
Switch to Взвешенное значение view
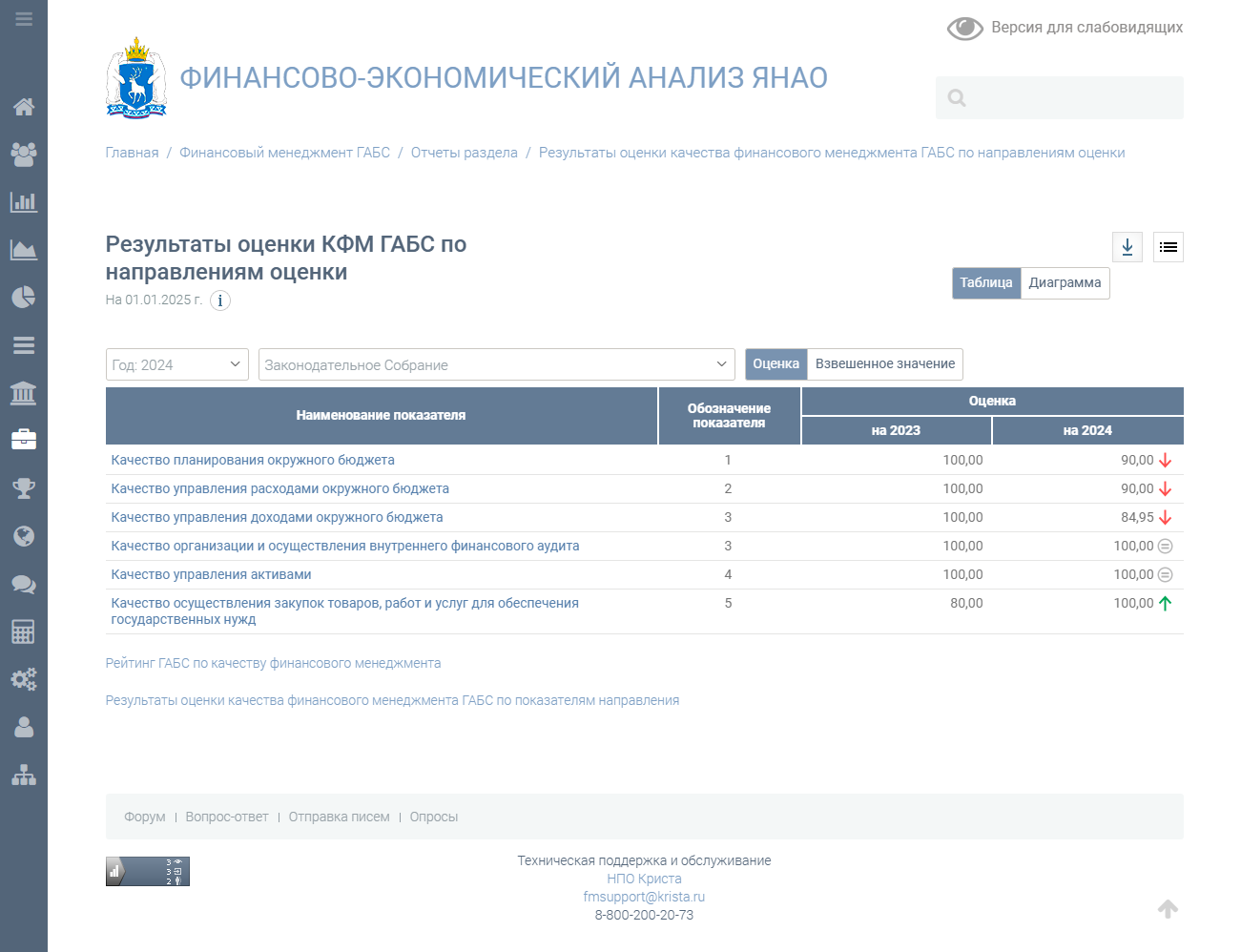click(884, 364)
